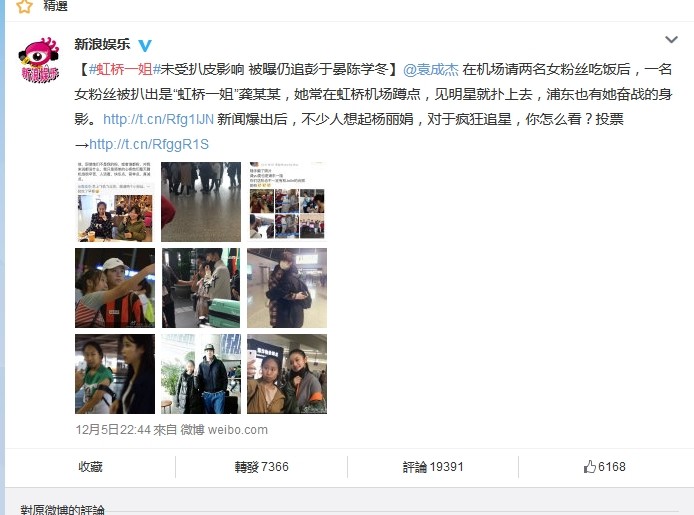This screenshot has width=694, height=515.
Task: Open 評論 19391 comments
Action: pos(433,467)
